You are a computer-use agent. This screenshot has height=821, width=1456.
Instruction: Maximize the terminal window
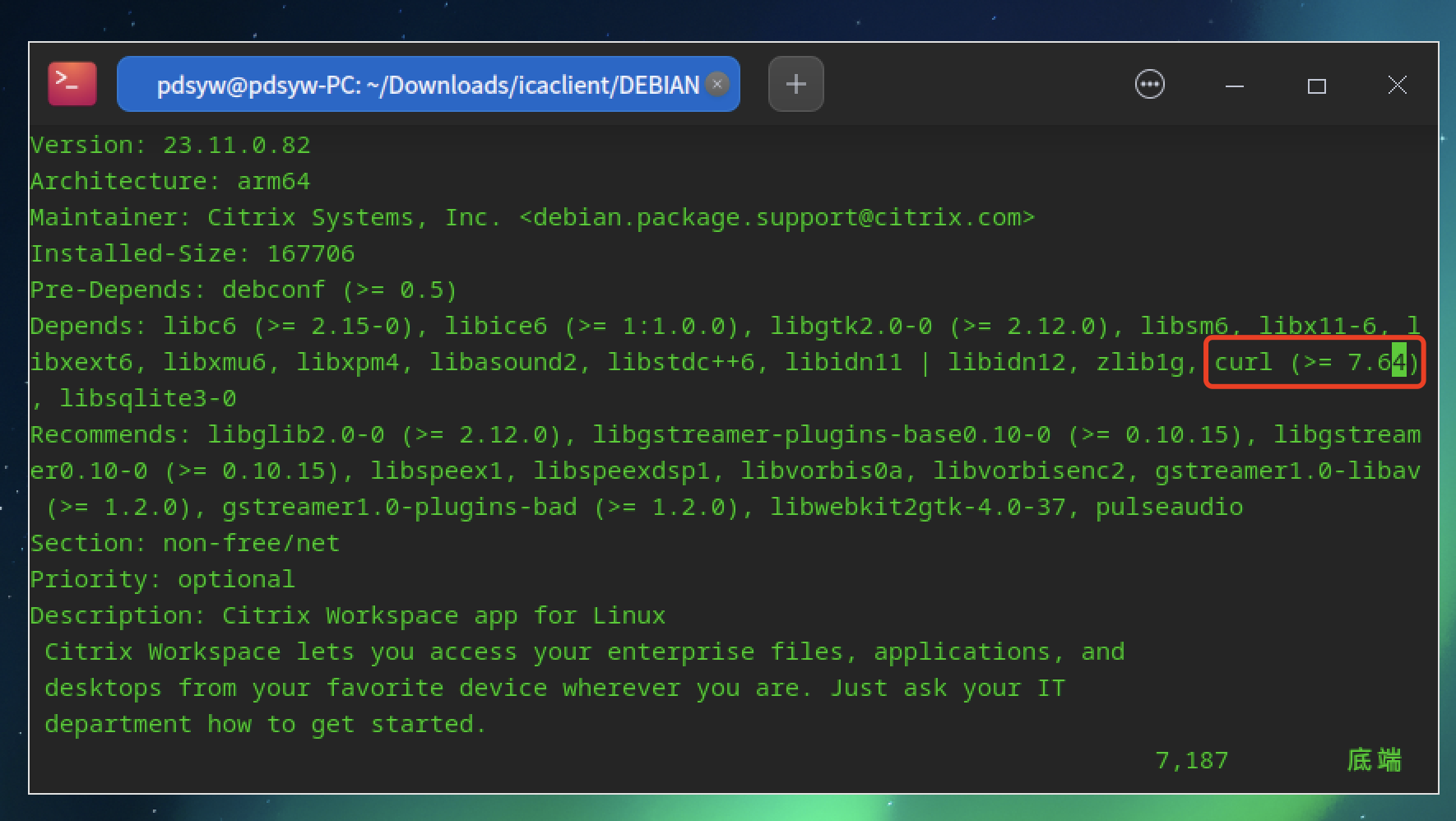(1316, 86)
